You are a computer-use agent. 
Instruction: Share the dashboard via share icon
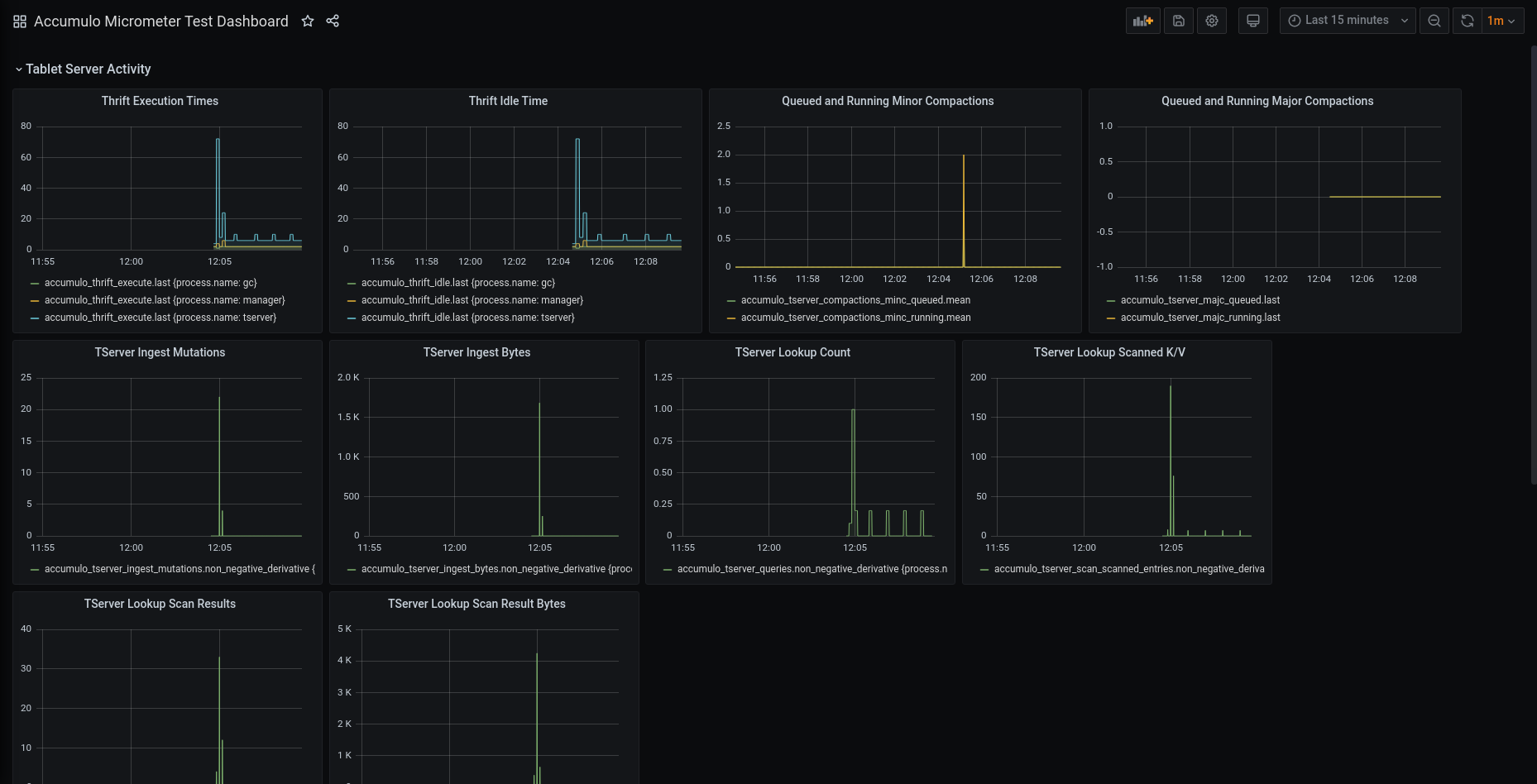click(333, 22)
